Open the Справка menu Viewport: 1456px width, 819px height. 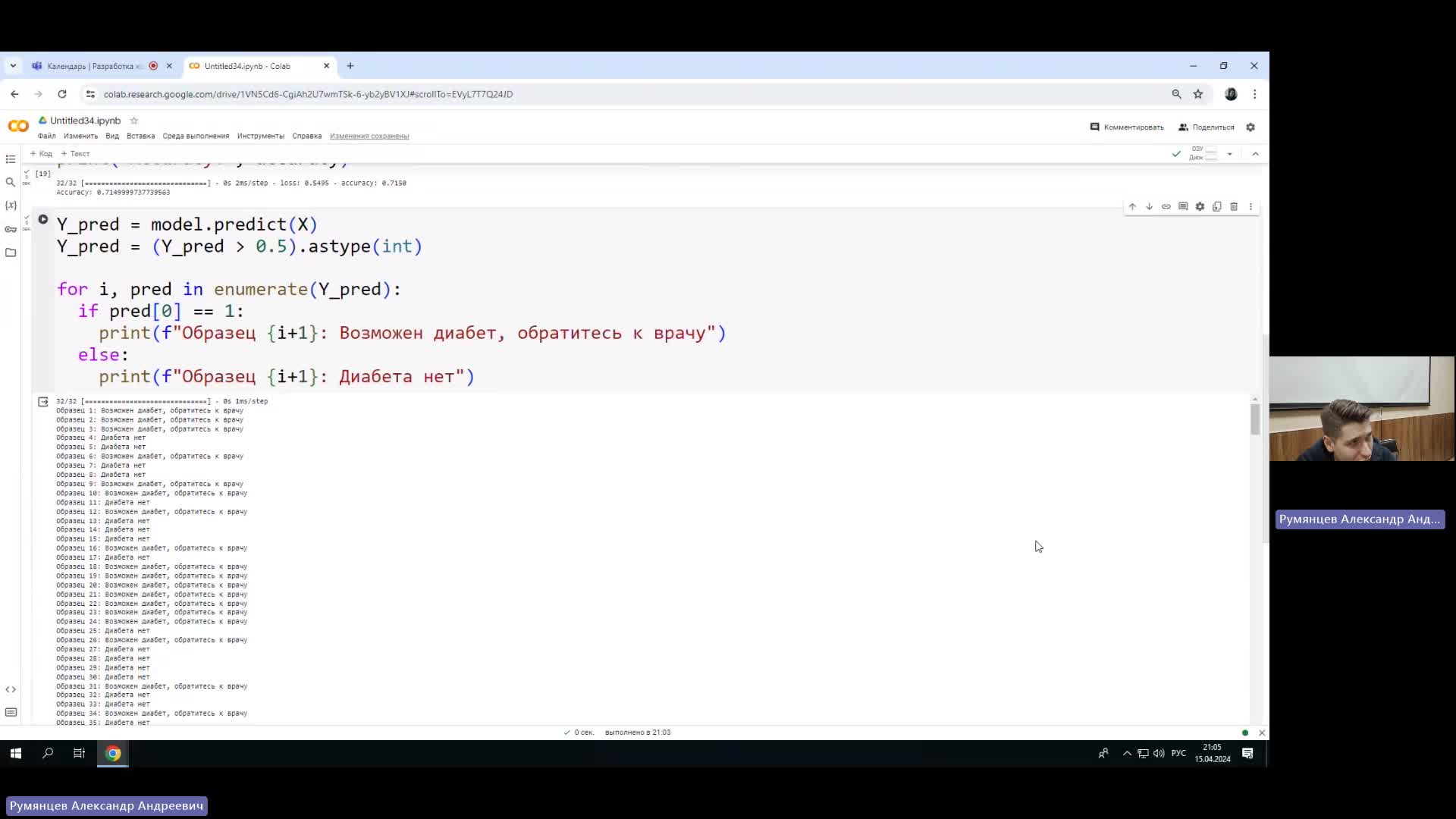tap(306, 136)
